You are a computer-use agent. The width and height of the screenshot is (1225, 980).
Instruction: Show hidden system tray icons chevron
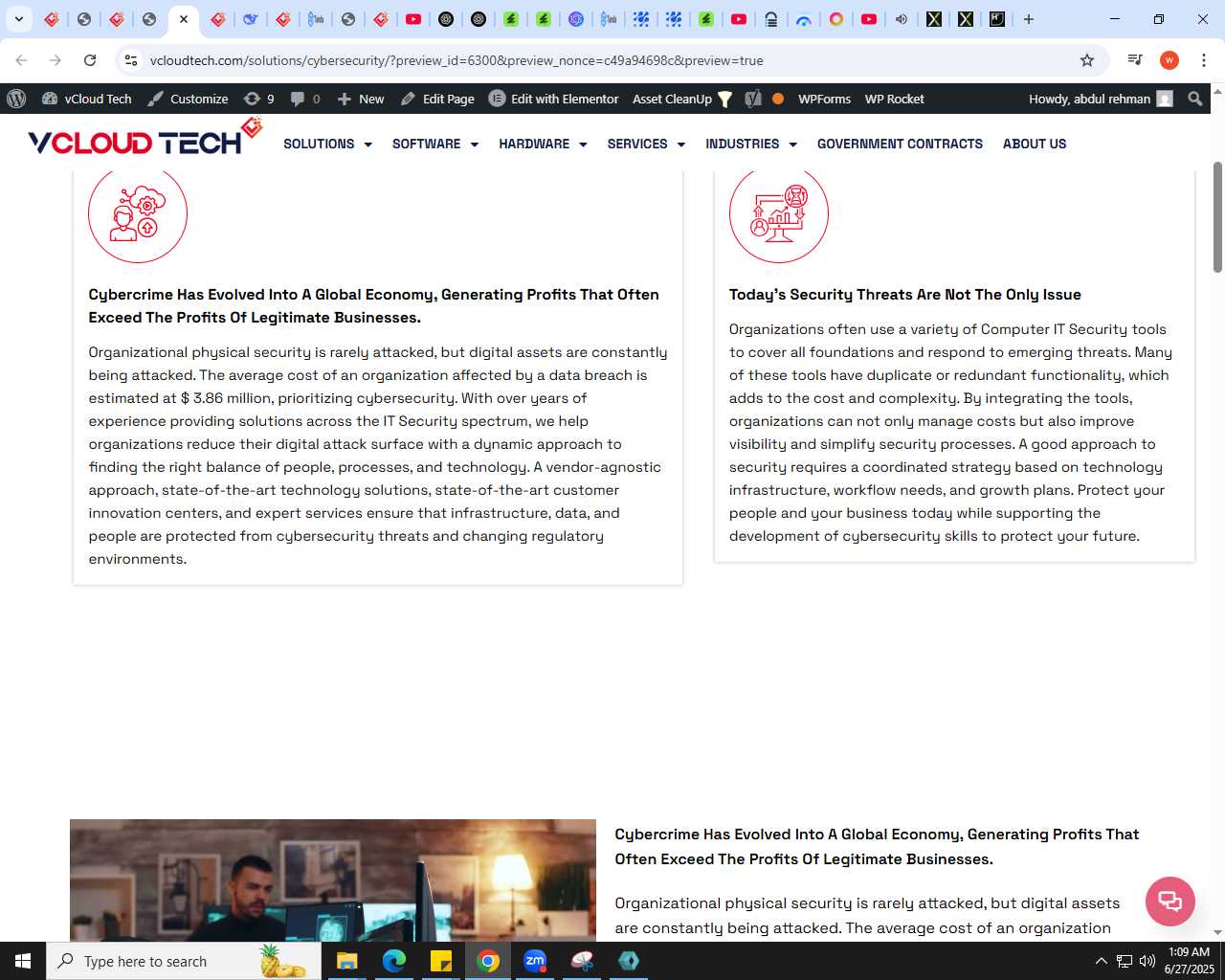pos(1101,961)
